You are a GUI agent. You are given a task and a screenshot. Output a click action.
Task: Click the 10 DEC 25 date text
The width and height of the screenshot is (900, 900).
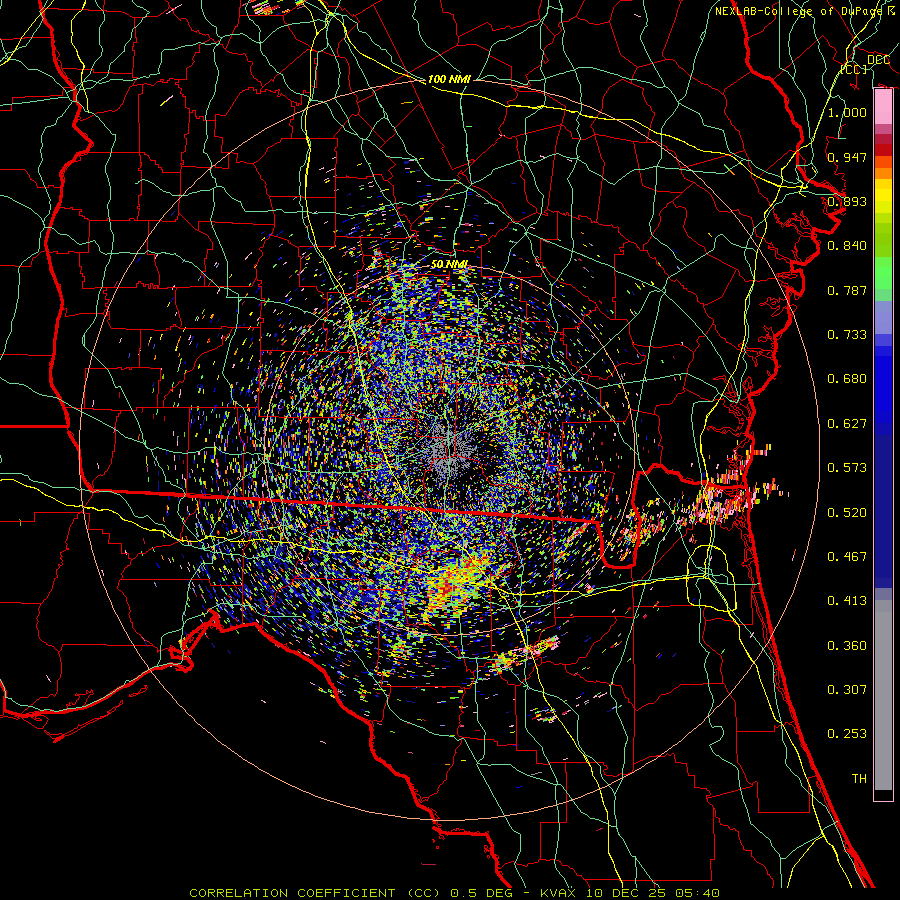pyautogui.click(x=628, y=893)
